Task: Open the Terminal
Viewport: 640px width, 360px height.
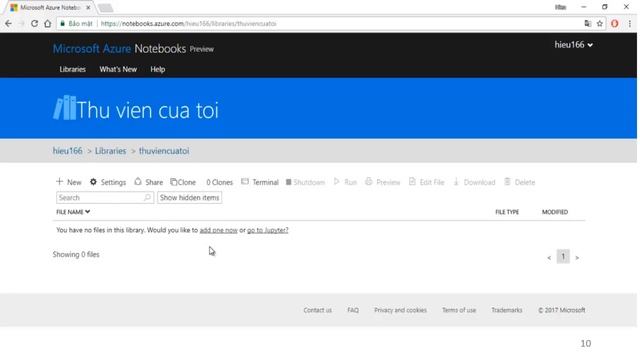Action: pos(260,182)
